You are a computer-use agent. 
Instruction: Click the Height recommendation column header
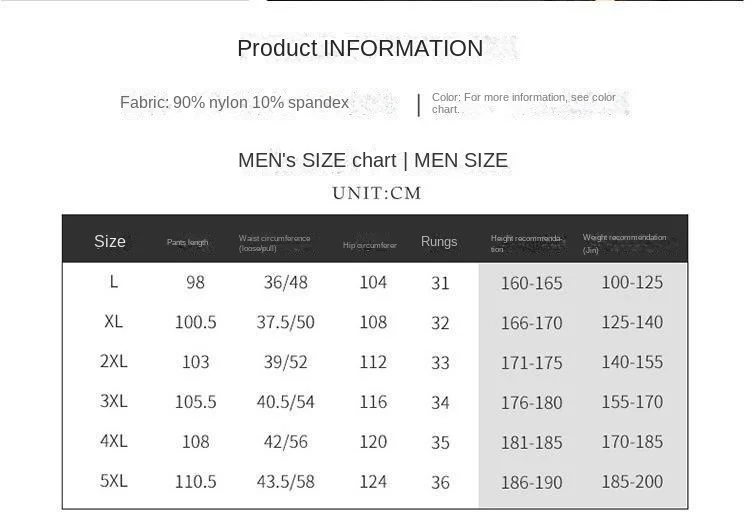pyautogui.click(x=526, y=243)
